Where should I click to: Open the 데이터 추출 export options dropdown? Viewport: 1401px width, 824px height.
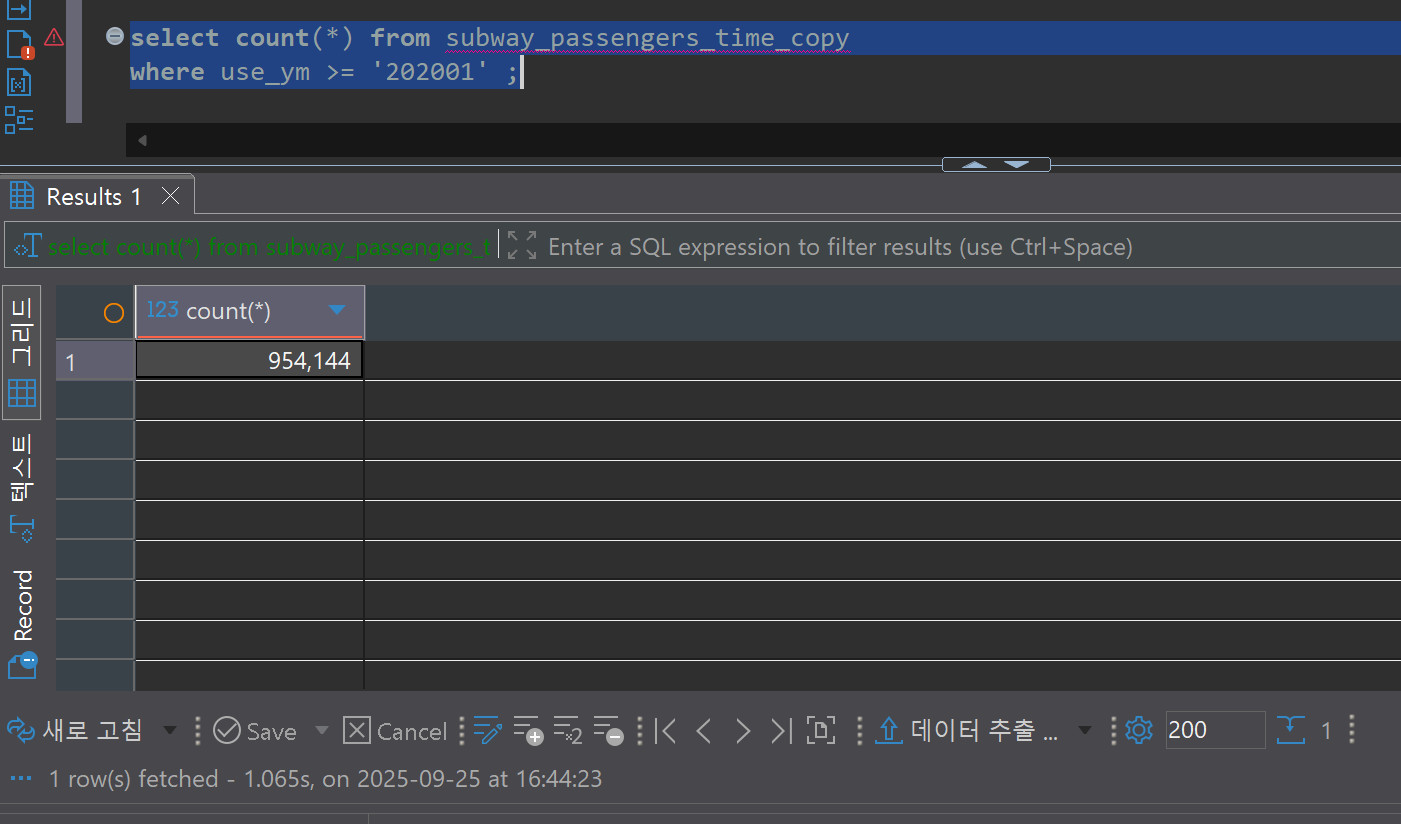(1086, 730)
